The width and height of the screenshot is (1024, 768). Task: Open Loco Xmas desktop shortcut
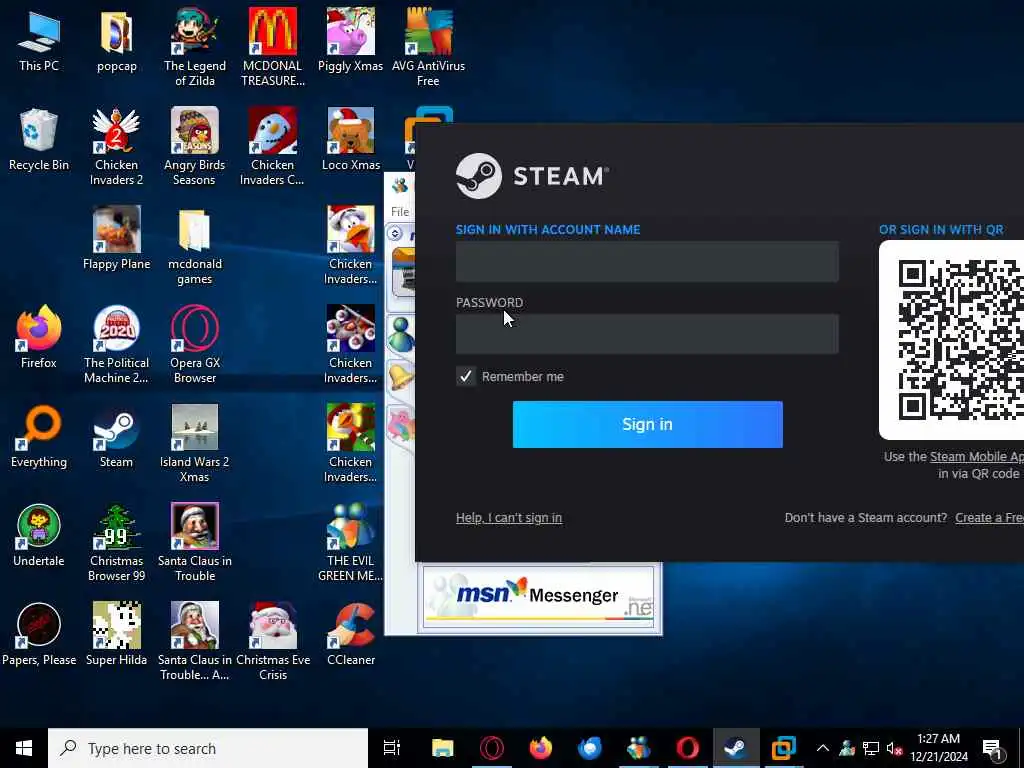[351, 140]
